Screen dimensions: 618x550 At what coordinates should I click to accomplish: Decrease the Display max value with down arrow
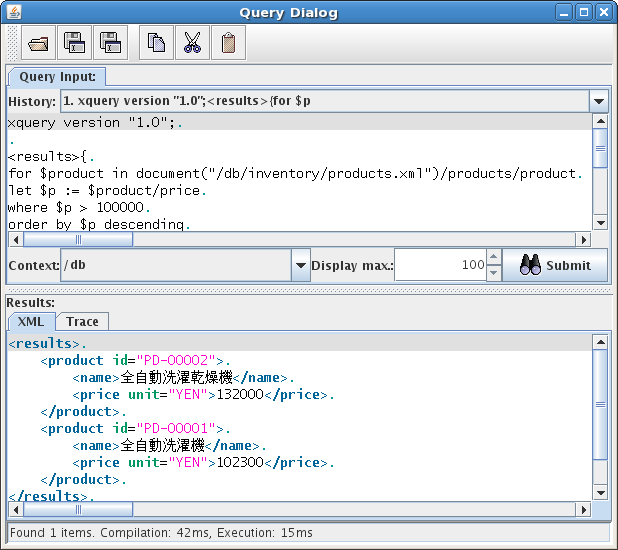(493, 272)
